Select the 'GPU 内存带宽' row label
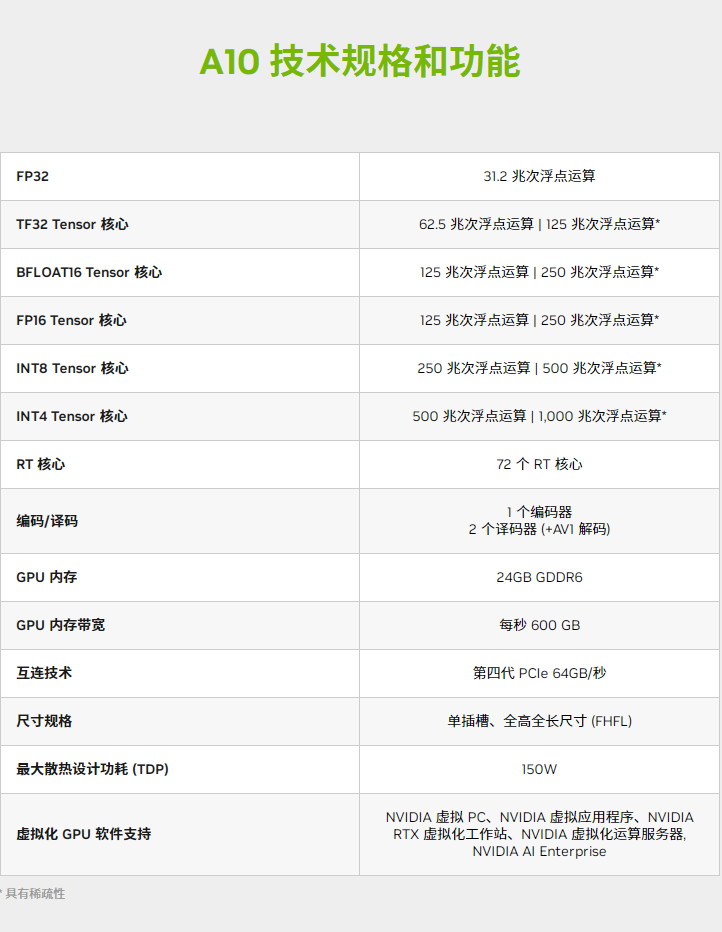722x932 pixels. (x=61, y=625)
